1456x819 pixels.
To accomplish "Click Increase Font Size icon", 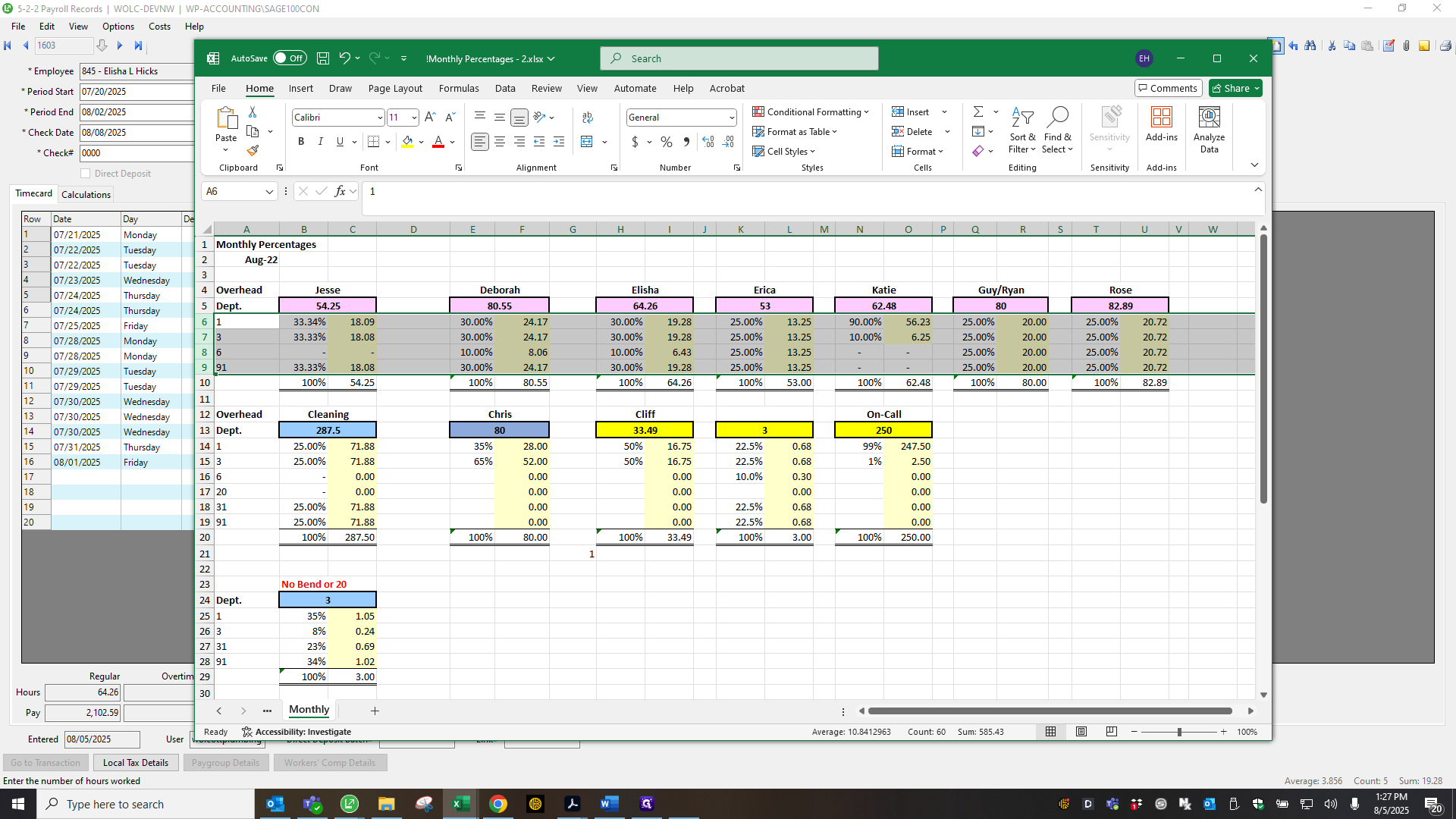I will 430,117.
